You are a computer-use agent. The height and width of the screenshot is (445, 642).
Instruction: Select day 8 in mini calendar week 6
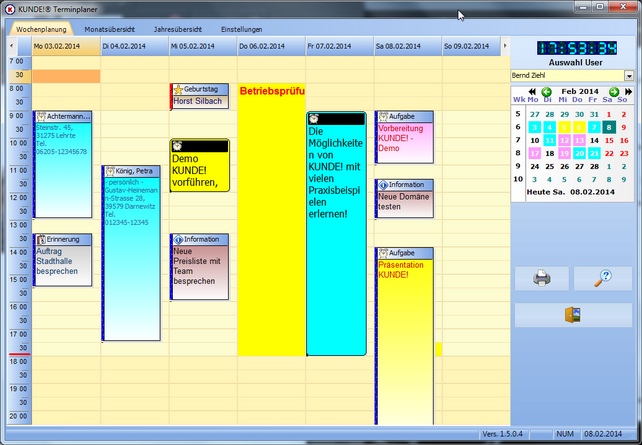coord(609,127)
